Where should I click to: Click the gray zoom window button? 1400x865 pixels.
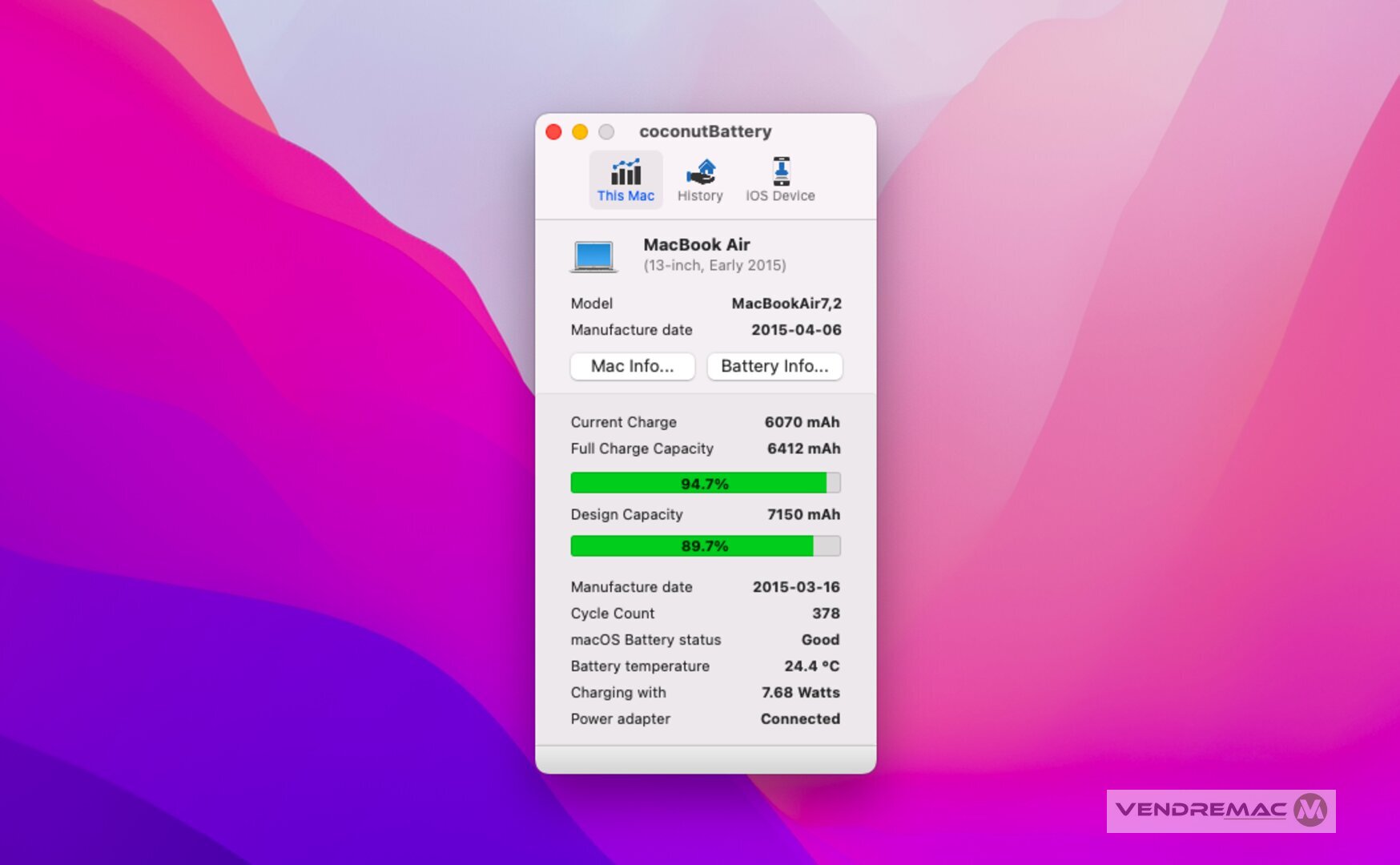[x=606, y=131]
